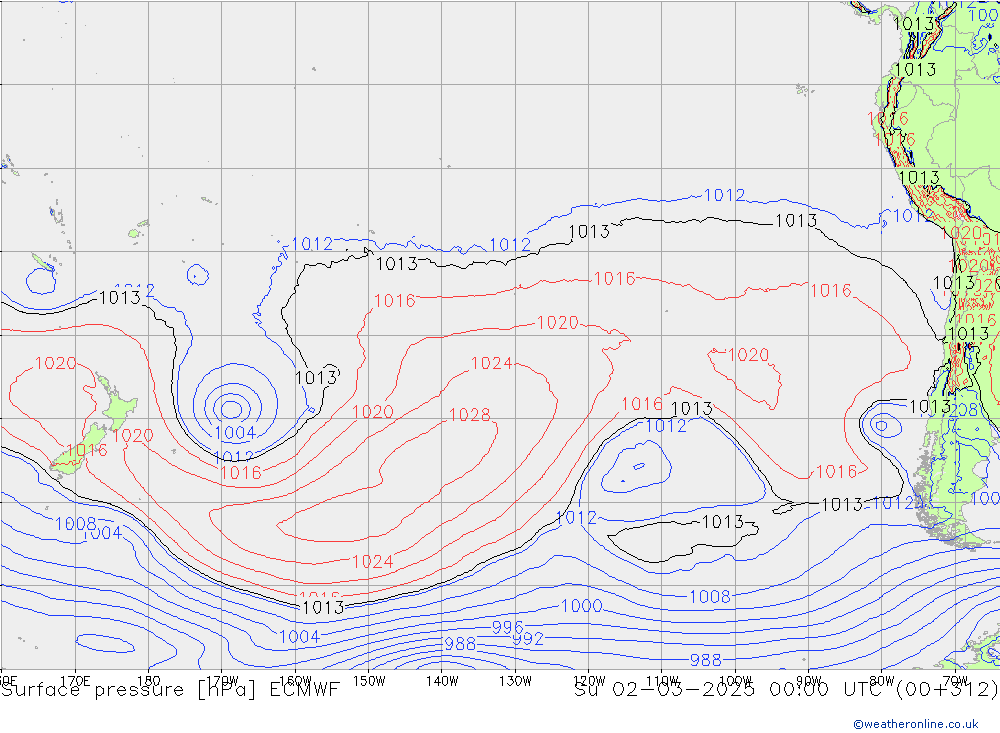Click the blue 992 isobar label
Screen dimensions: 1000x733
[x=528, y=639]
